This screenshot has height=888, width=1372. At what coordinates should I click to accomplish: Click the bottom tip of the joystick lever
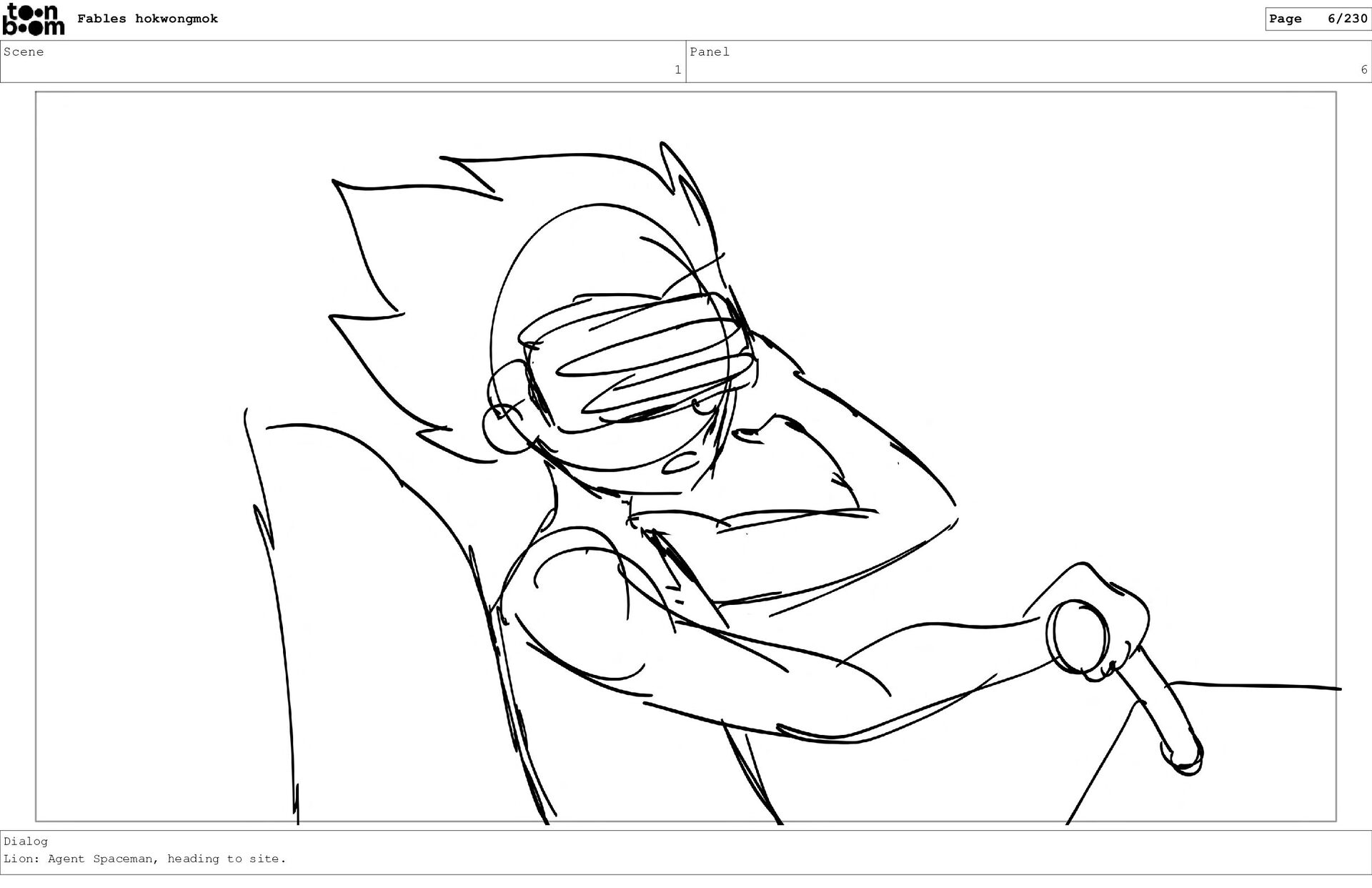point(1185,759)
